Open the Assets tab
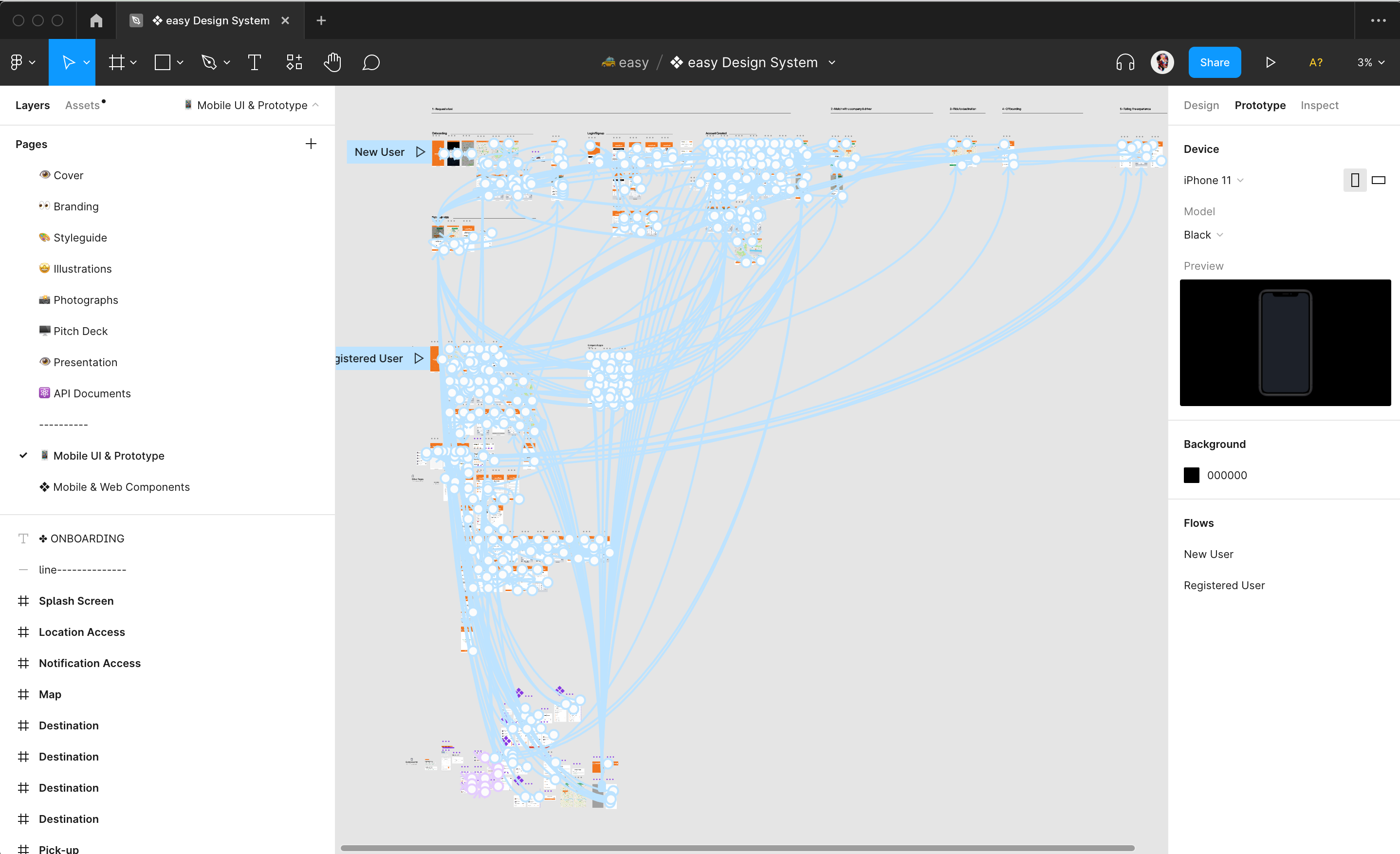Image resolution: width=1400 pixels, height=854 pixels. pyautogui.click(x=82, y=105)
